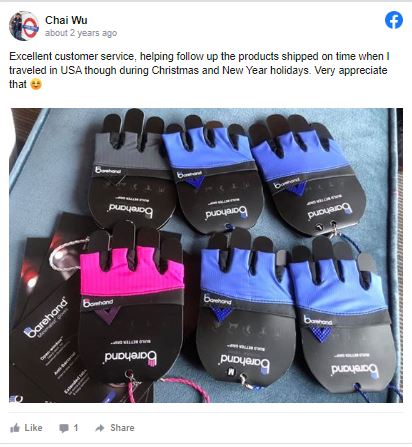Click the gray Barehand glove in photo
This screenshot has height=447, width=412.
coord(132,168)
